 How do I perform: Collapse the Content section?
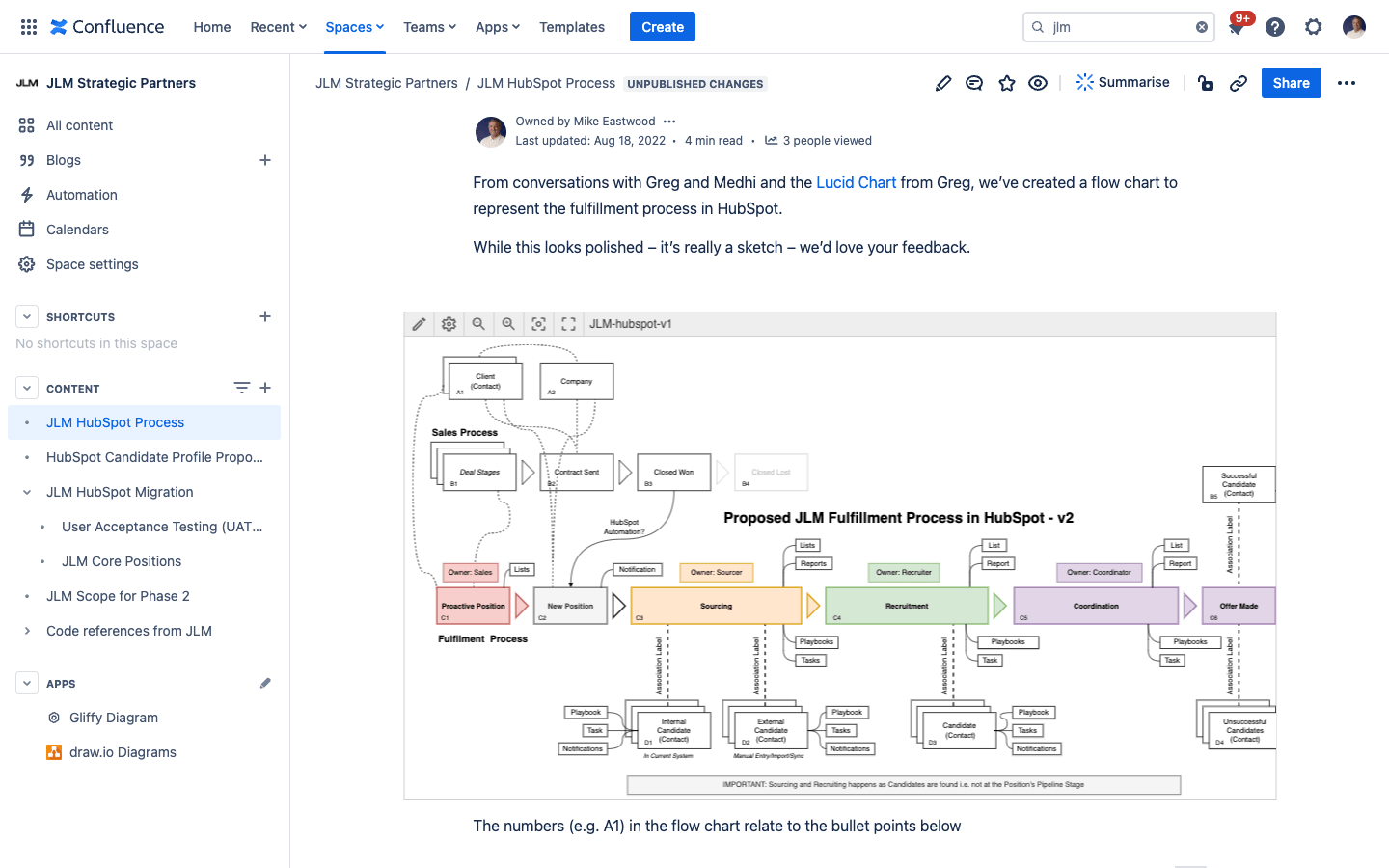point(27,388)
